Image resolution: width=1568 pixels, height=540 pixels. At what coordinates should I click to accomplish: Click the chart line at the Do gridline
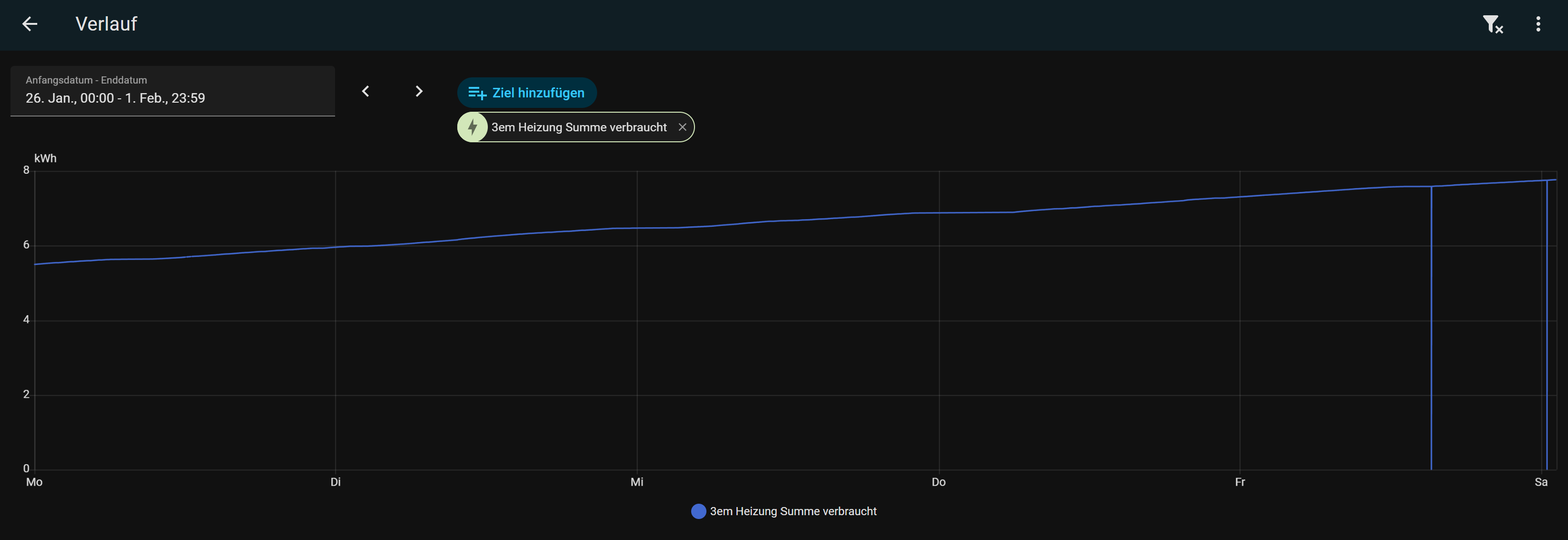pos(939,212)
